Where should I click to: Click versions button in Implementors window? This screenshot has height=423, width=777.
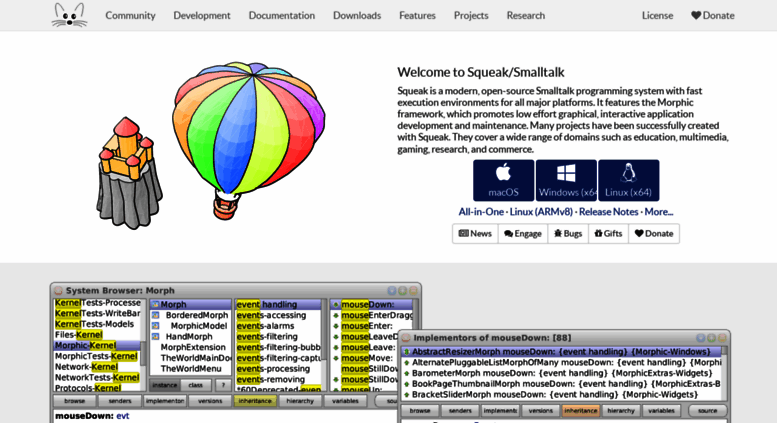[540, 411]
